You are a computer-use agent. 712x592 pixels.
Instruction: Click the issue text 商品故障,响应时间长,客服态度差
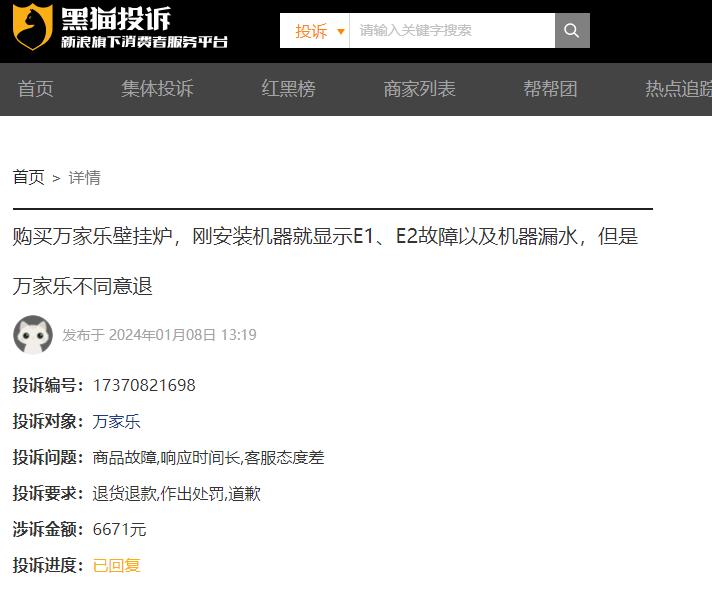(208, 457)
